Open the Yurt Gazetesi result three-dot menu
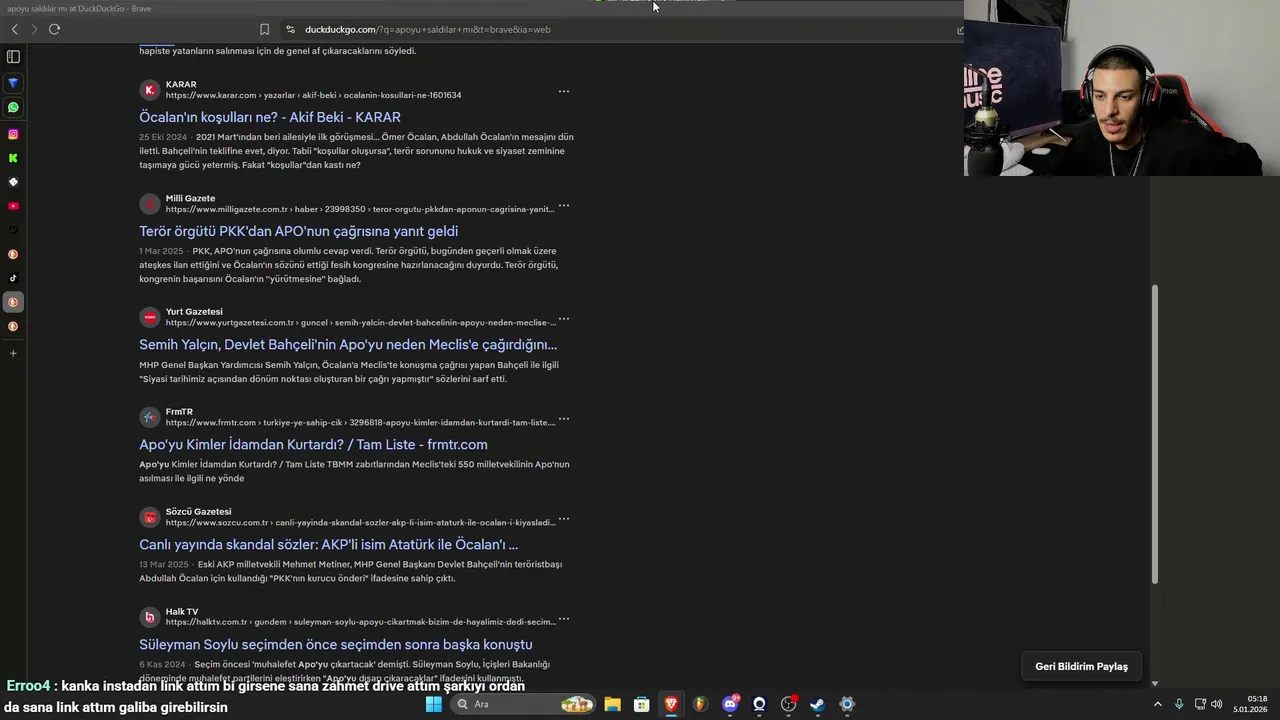 click(564, 319)
